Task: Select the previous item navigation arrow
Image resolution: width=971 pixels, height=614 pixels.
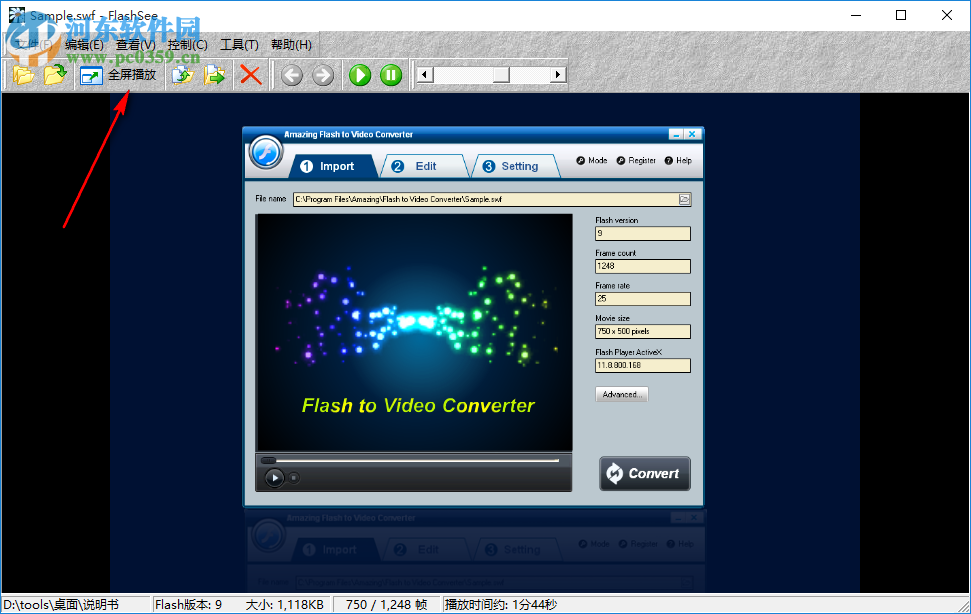Action: point(290,74)
